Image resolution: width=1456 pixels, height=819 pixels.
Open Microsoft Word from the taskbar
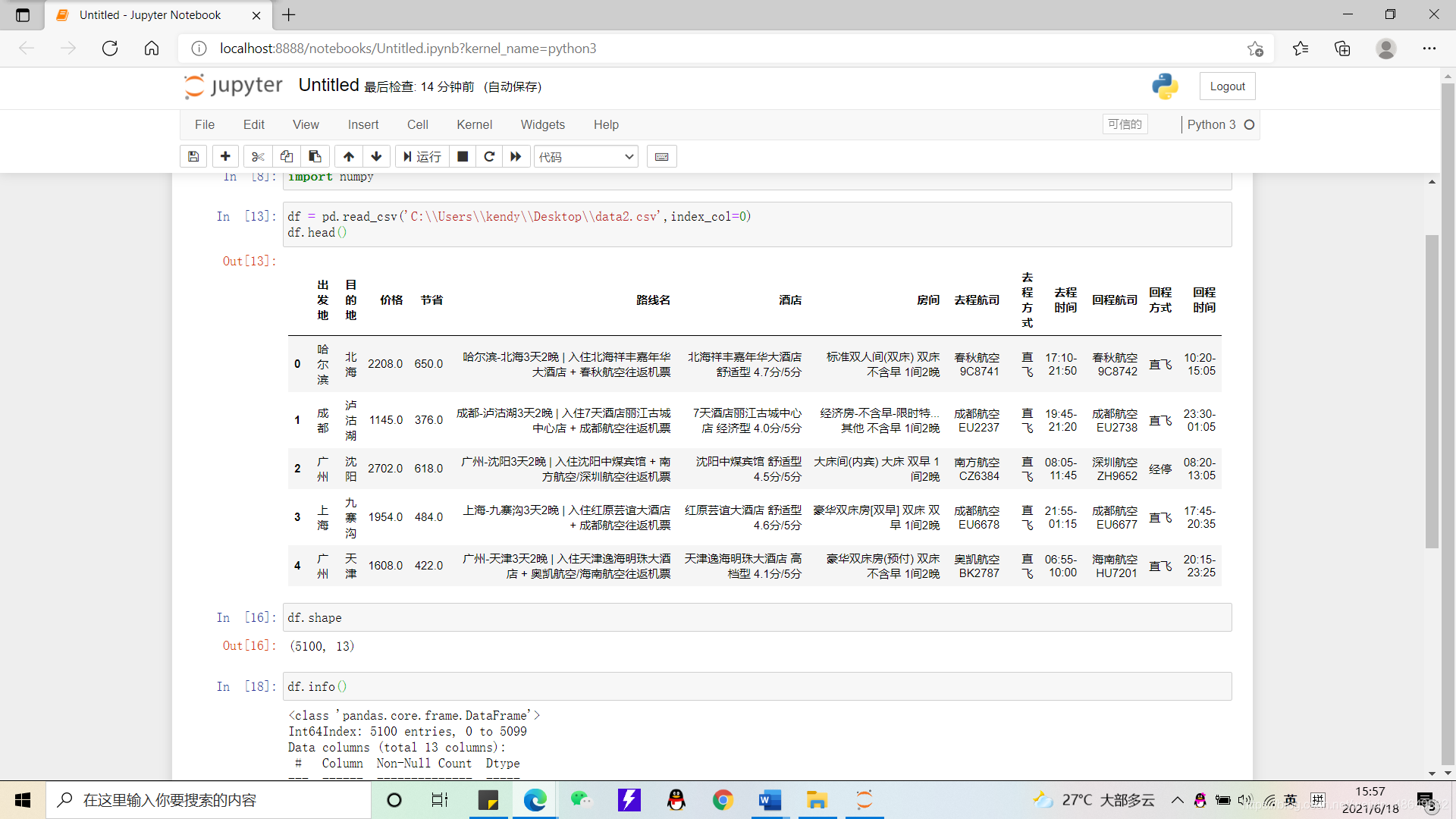[x=770, y=800]
